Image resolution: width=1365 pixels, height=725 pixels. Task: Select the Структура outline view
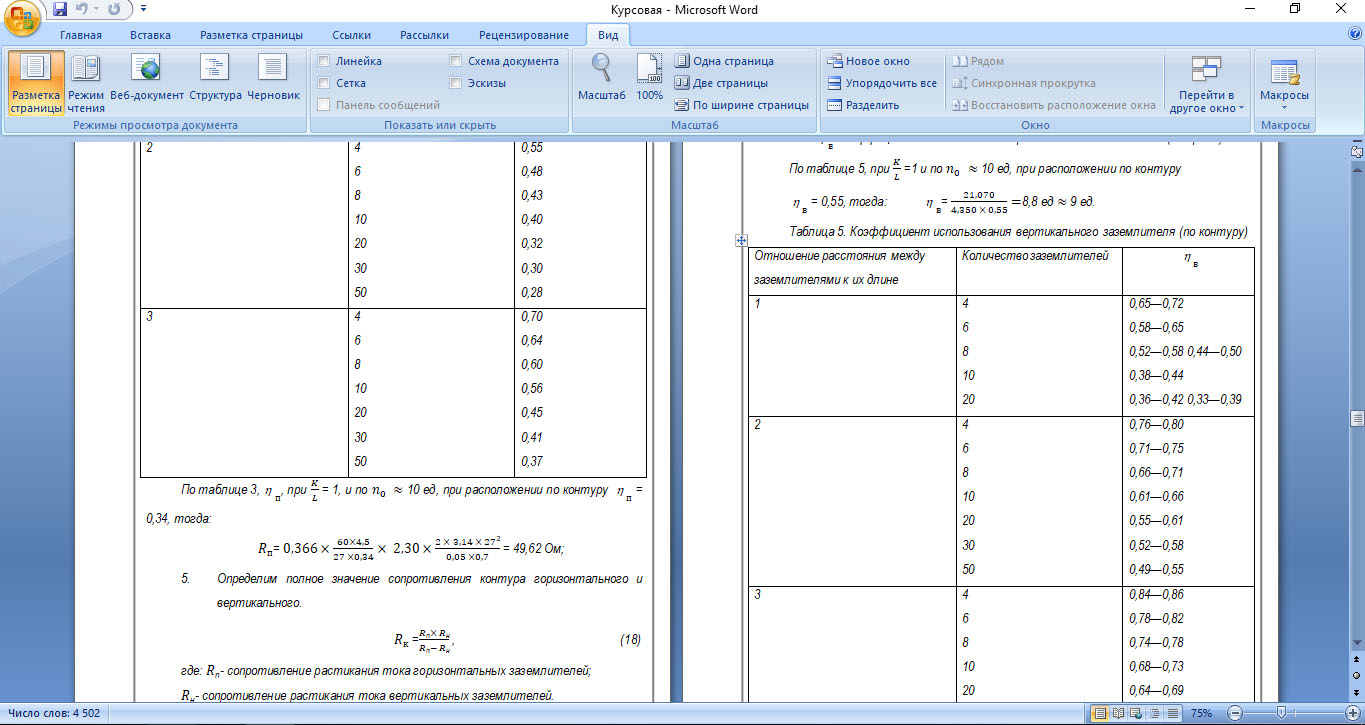(x=215, y=82)
